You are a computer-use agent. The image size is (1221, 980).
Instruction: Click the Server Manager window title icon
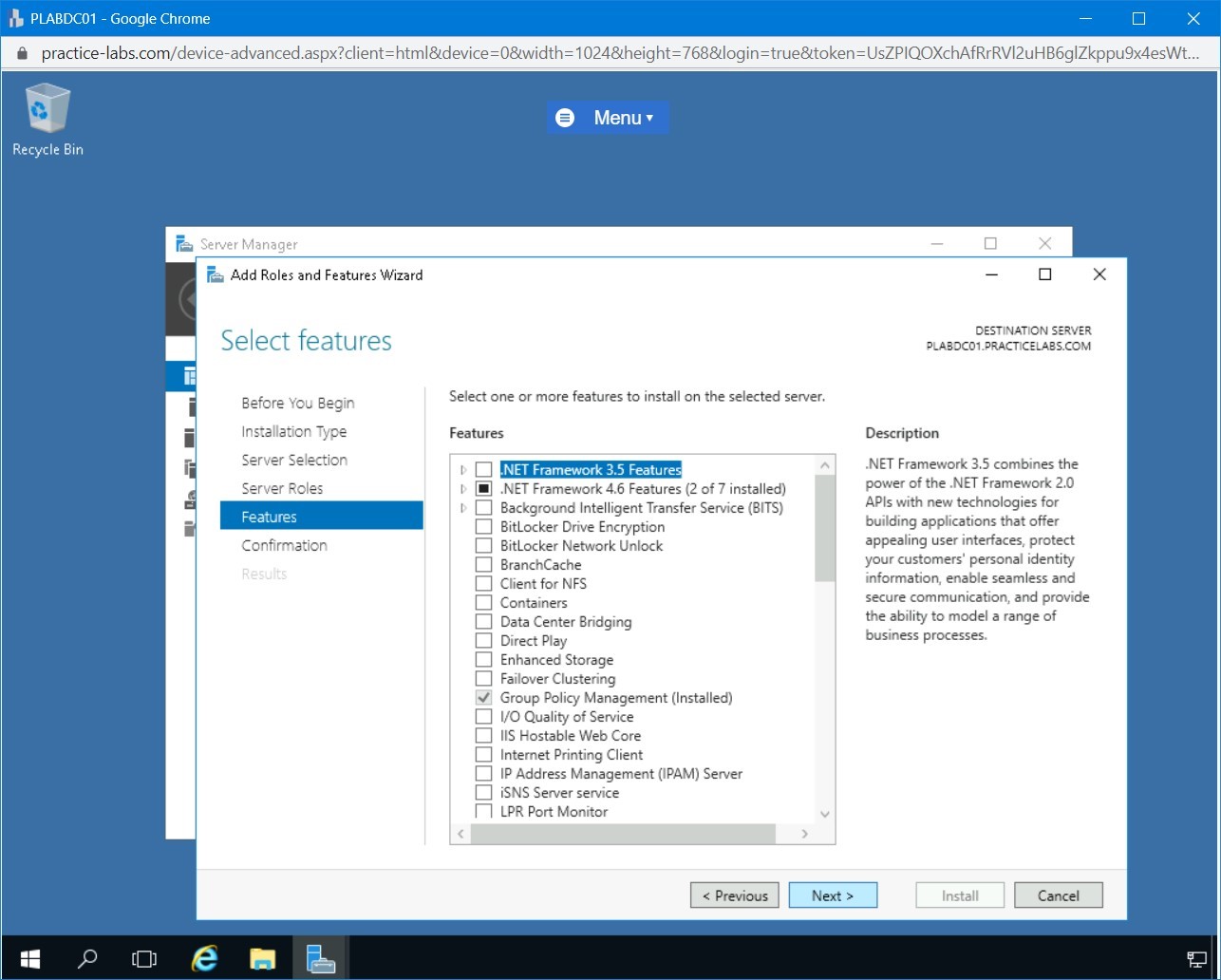[184, 244]
